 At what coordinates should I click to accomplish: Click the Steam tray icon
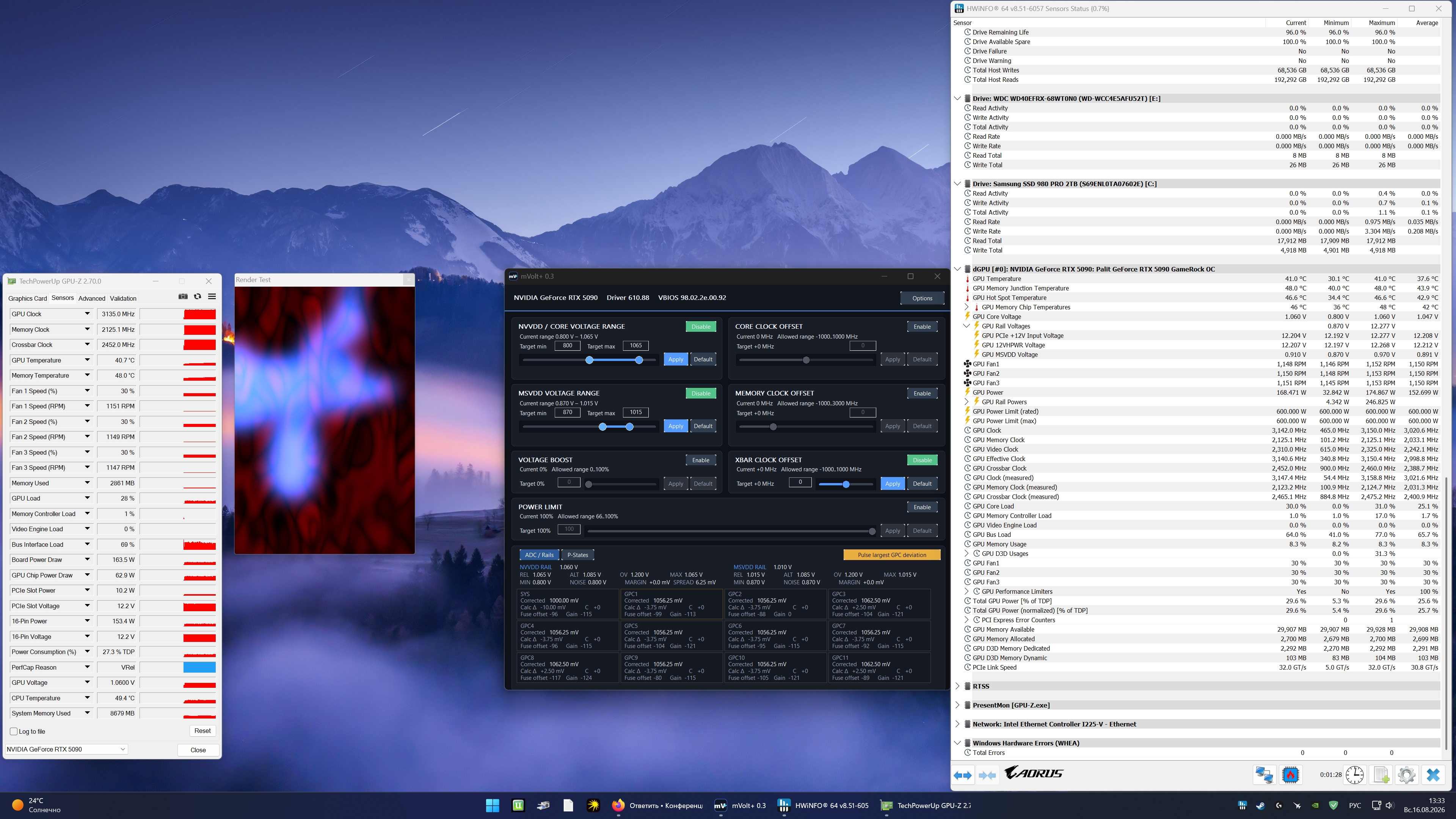click(1260, 805)
